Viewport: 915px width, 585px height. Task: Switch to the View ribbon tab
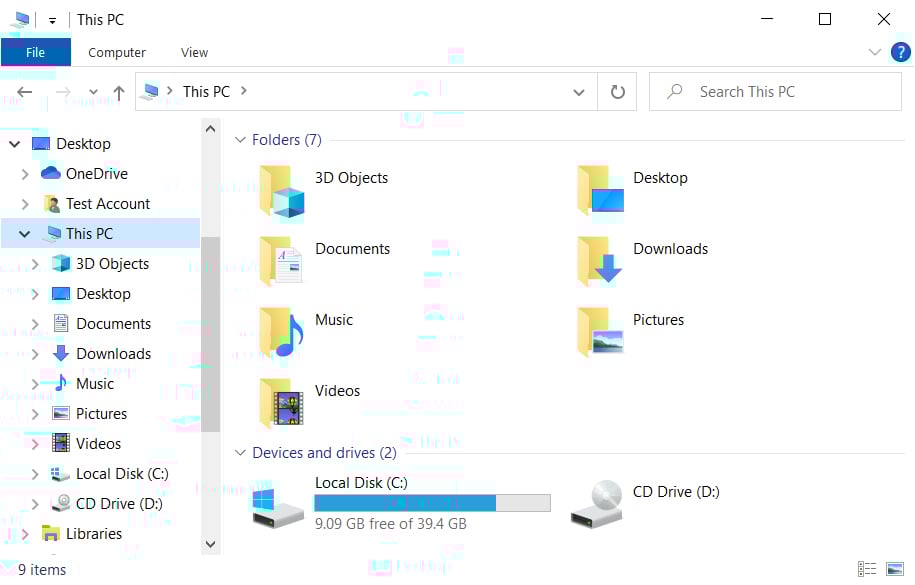pos(194,53)
